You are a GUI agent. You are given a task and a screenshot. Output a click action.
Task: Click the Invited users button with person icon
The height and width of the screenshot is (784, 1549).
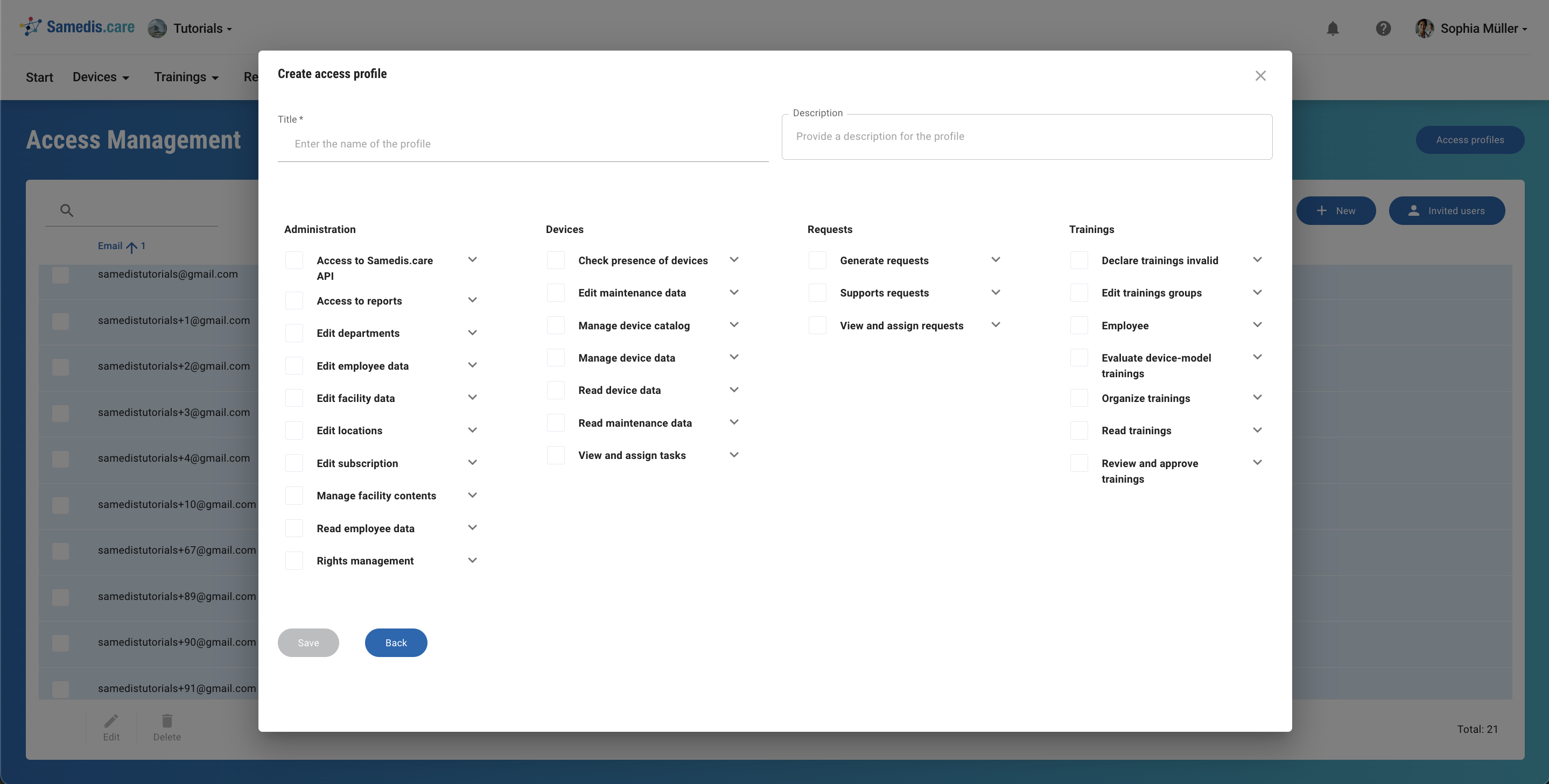coord(1447,210)
